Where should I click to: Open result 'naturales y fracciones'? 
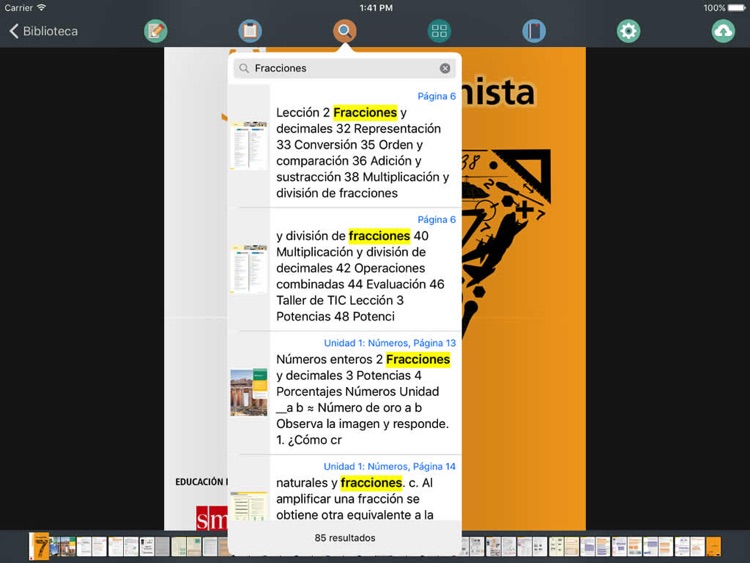[344, 488]
